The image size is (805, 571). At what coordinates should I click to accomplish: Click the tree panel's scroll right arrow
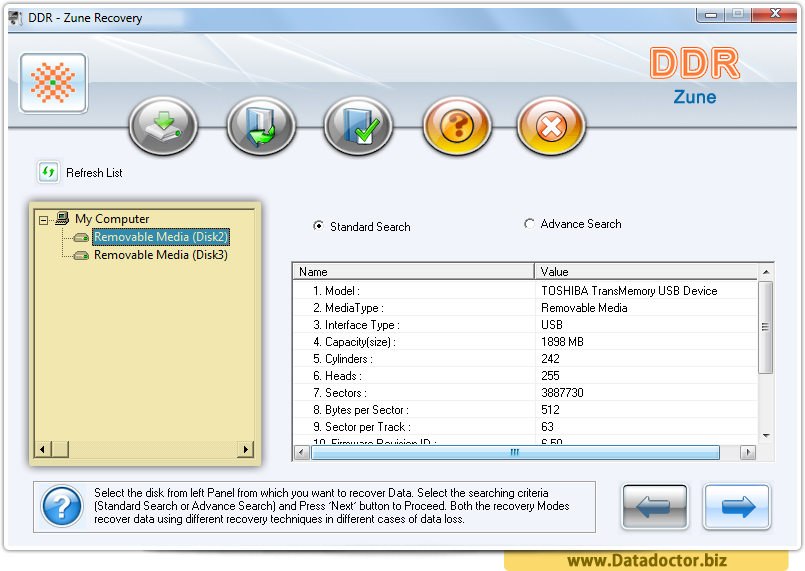pos(245,449)
